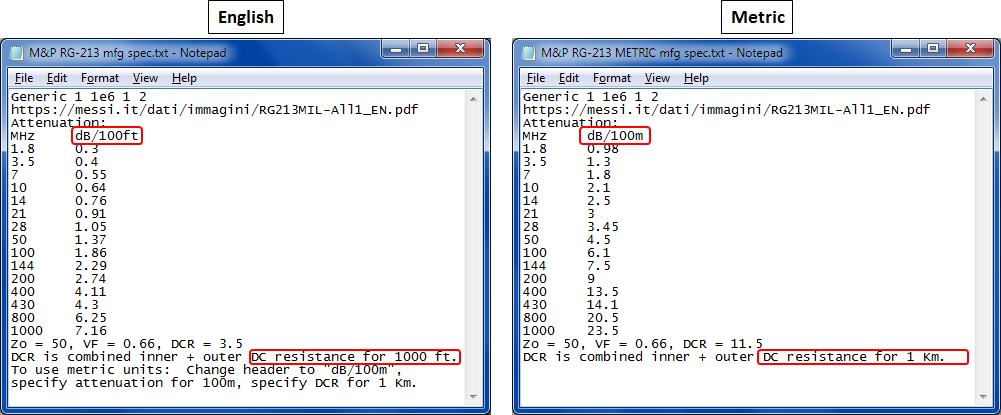Open Help menu in METRIC mfg spec Notepad

pos(696,79)
